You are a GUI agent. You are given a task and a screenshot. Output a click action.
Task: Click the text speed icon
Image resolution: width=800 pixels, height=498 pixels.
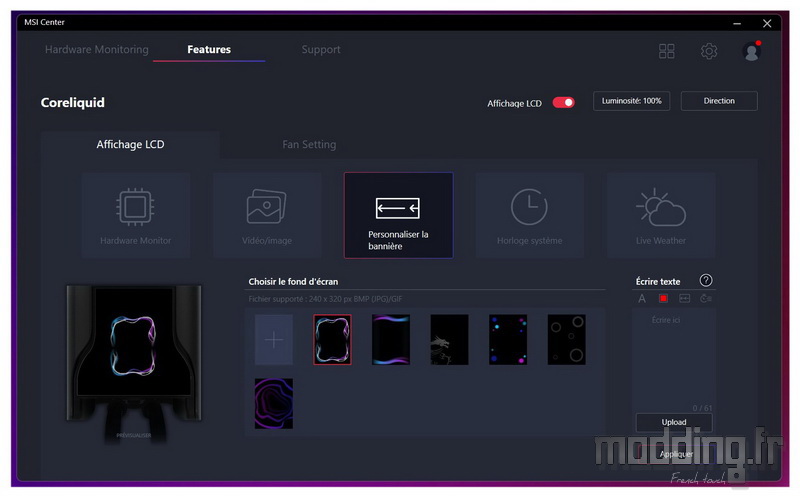(706, 298)
